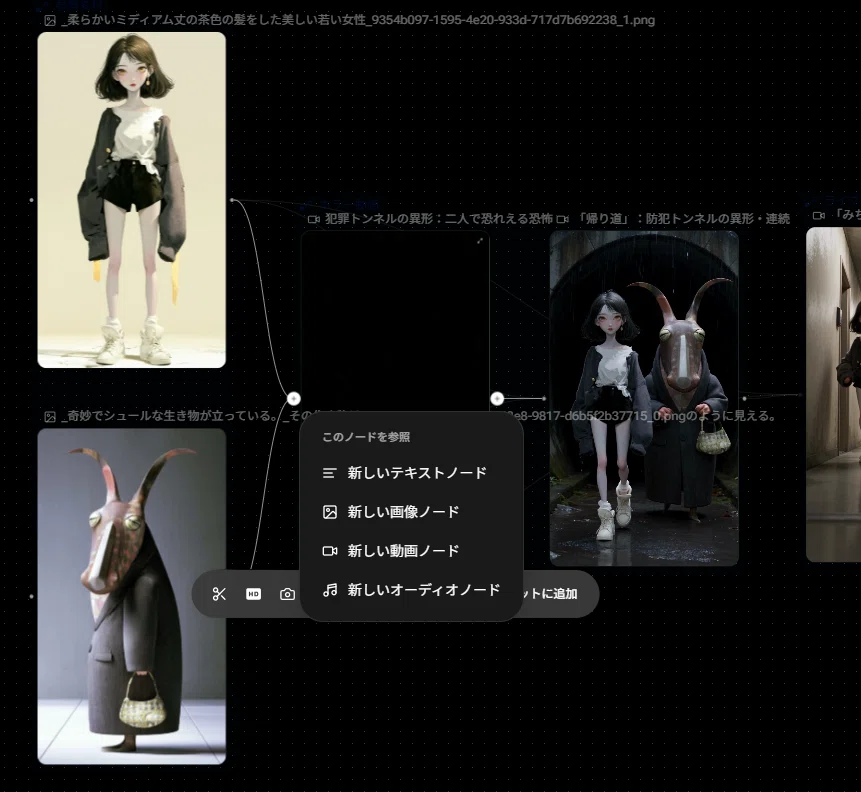Click image icon beside the woman image filename
Image resolution: width=861 pixels, height=792 pixels.
click(50, 21)
